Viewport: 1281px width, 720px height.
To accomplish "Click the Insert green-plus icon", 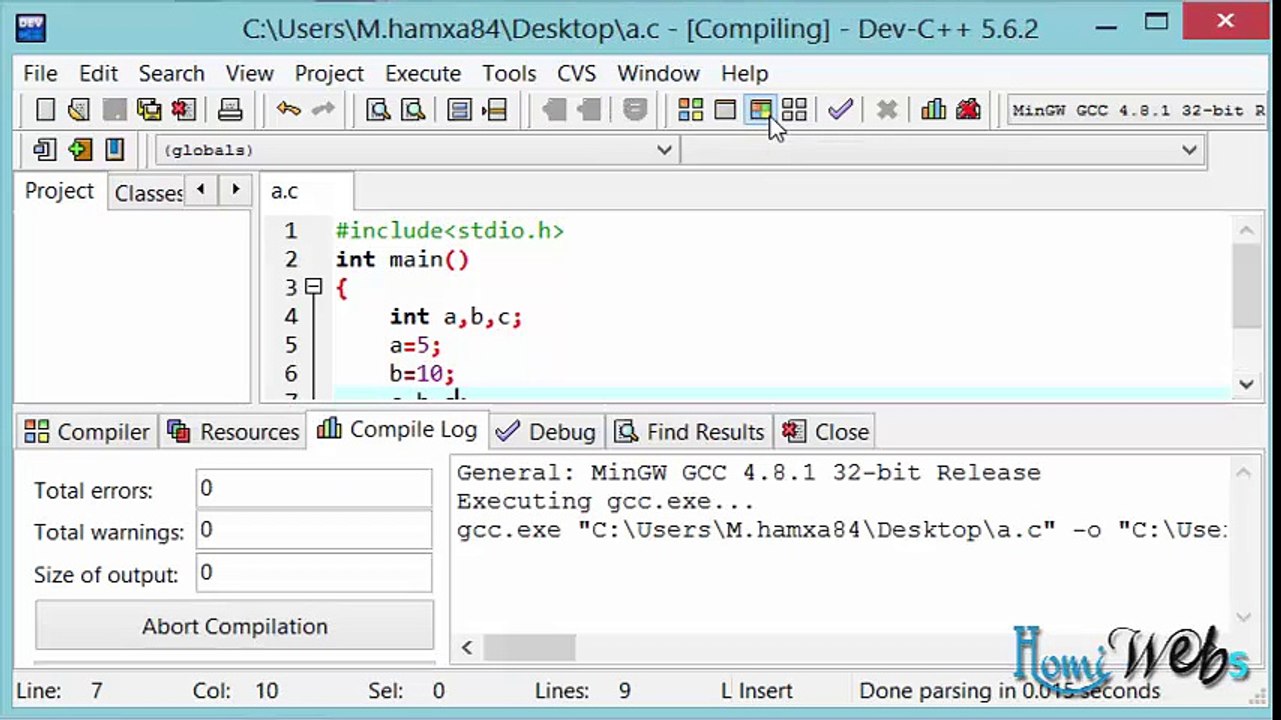I will coord(80,150).
